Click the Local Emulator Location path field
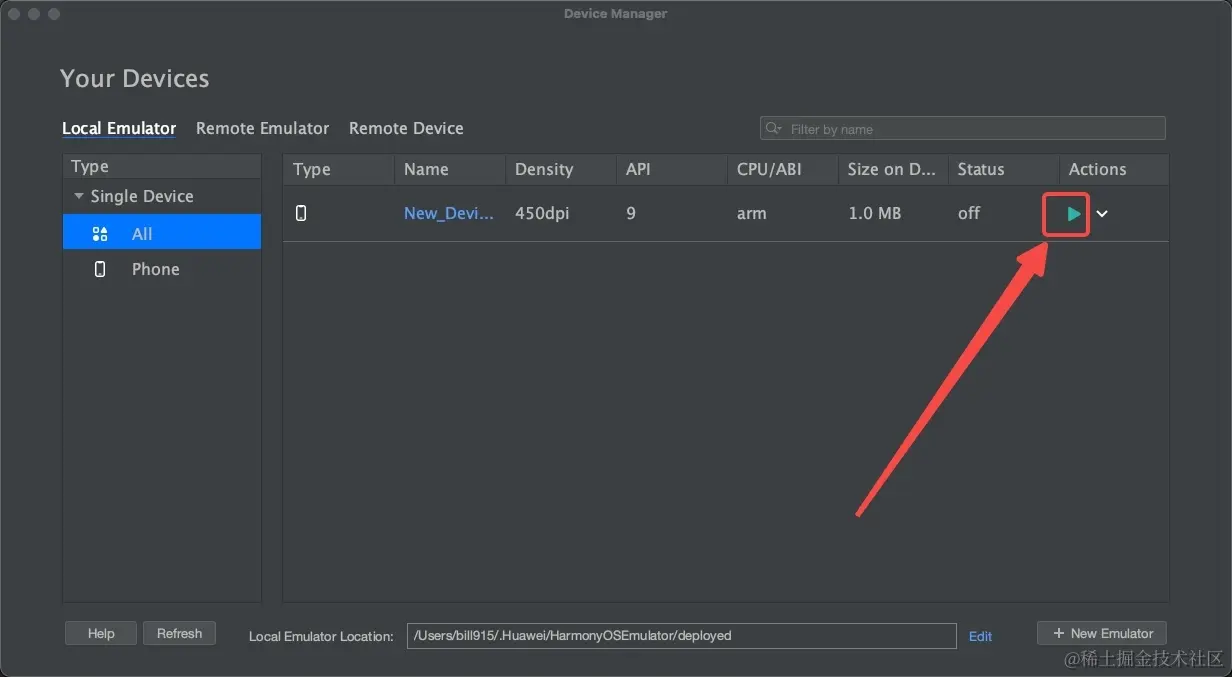1232x677 pixels. pos(681,636)
